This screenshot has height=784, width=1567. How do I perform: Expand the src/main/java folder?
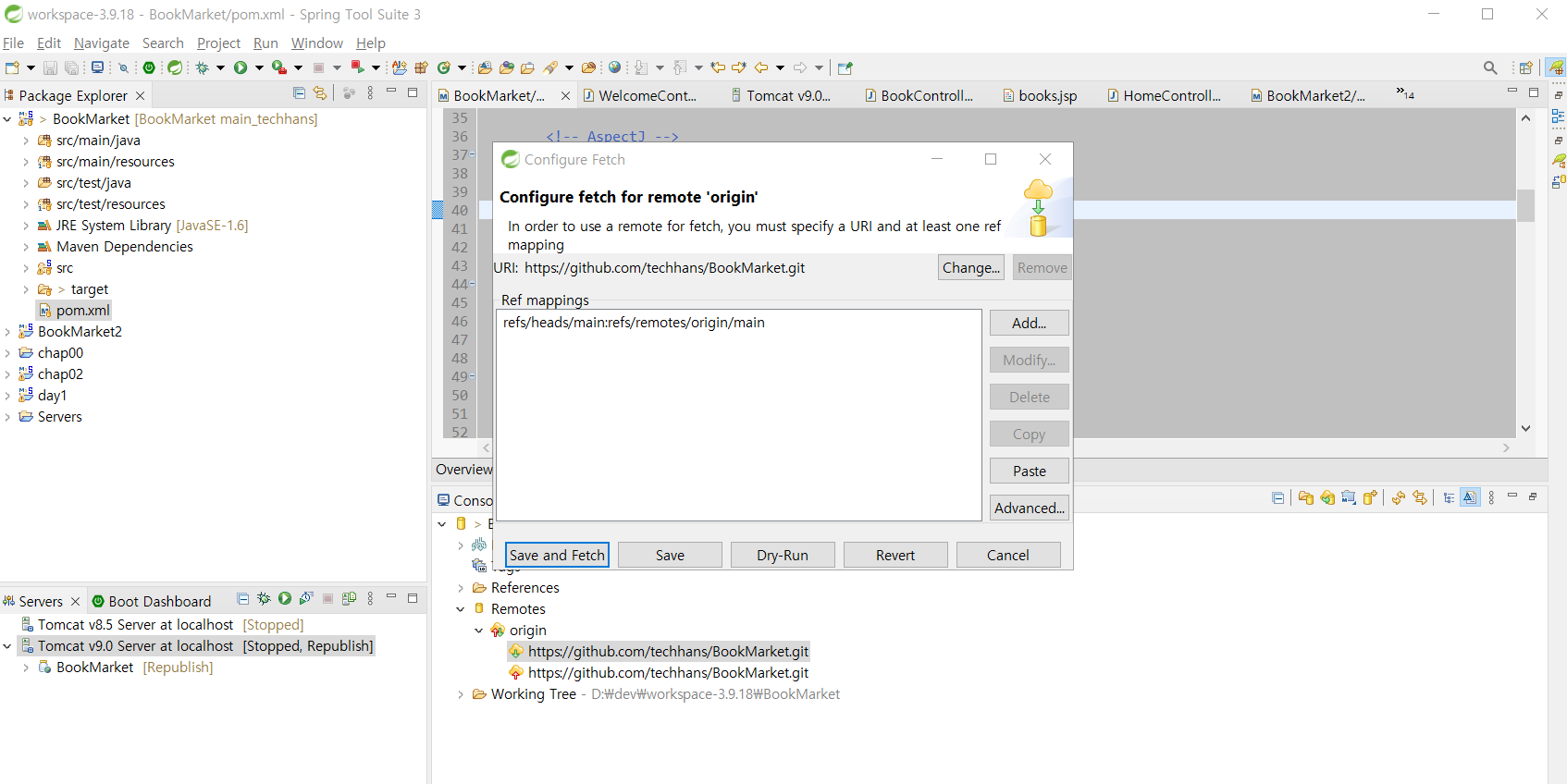[x=26, y=141]
